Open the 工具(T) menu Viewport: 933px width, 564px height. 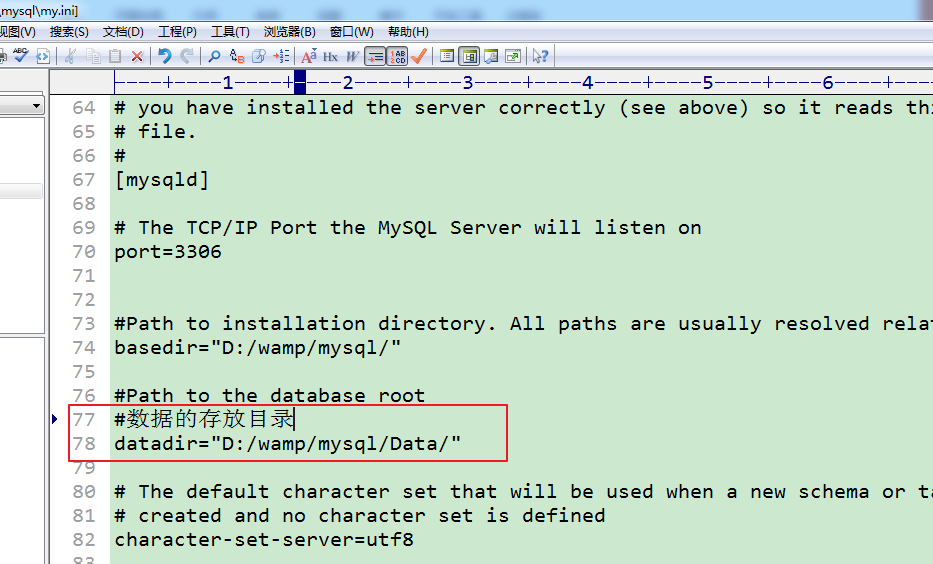(x=230, y=32)
